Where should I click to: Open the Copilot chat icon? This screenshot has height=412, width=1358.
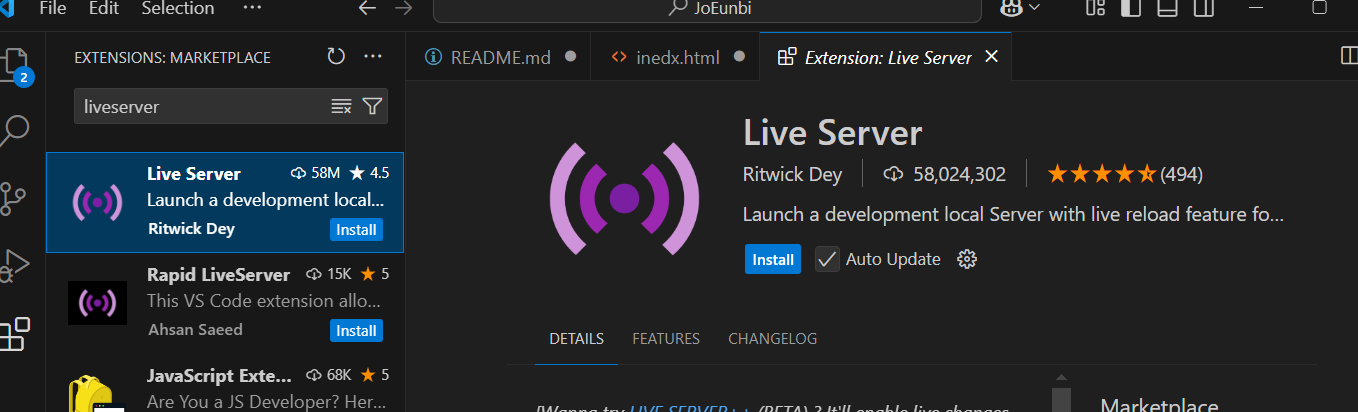pyautogui.click(x=1011, y=8)
